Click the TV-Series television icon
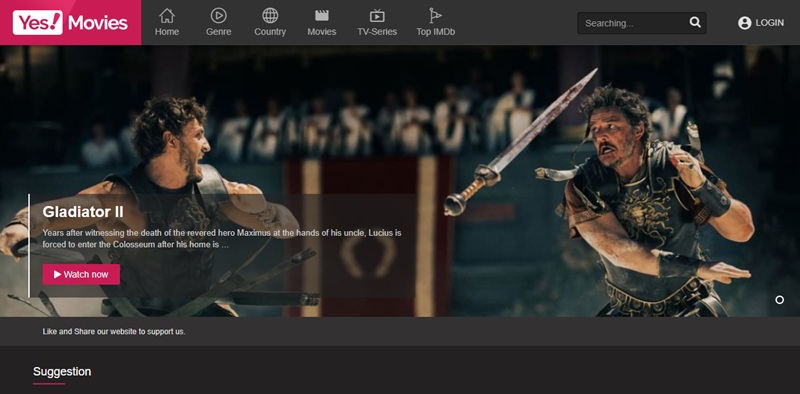Screen dimensions: 800x394 click(377, 16)
